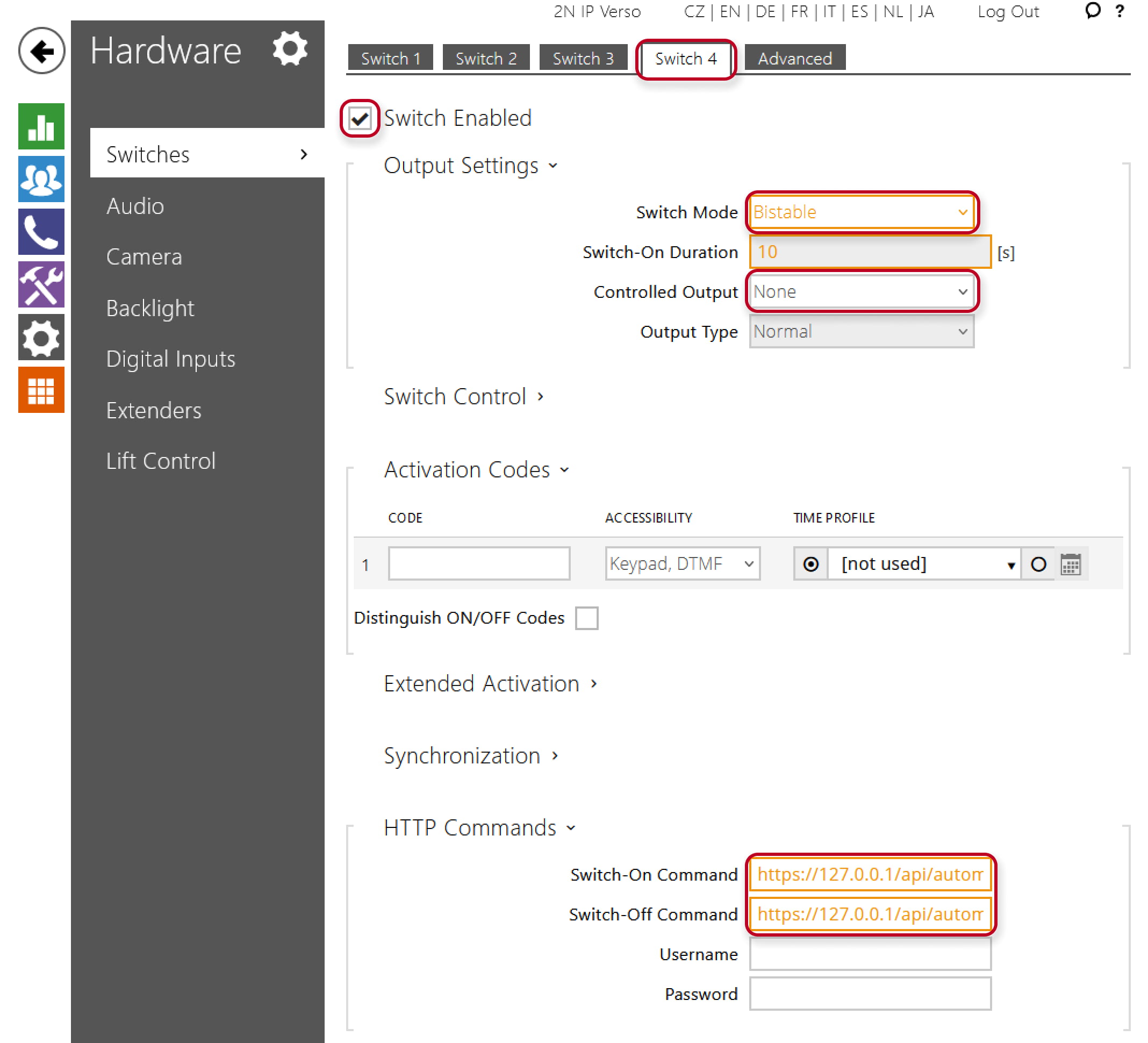Switch language to NL
The width and height of the screenshot is (1148, 1043).
[x=893, y=11]
